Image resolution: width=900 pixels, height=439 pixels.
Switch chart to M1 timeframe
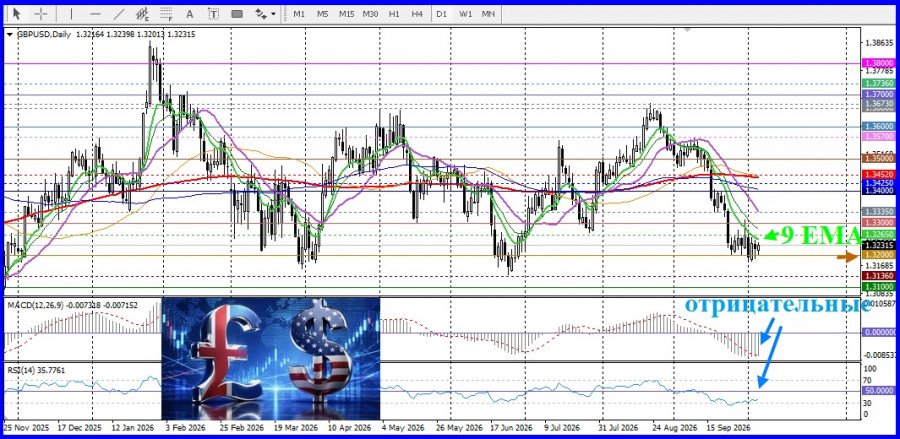(298, 13)
